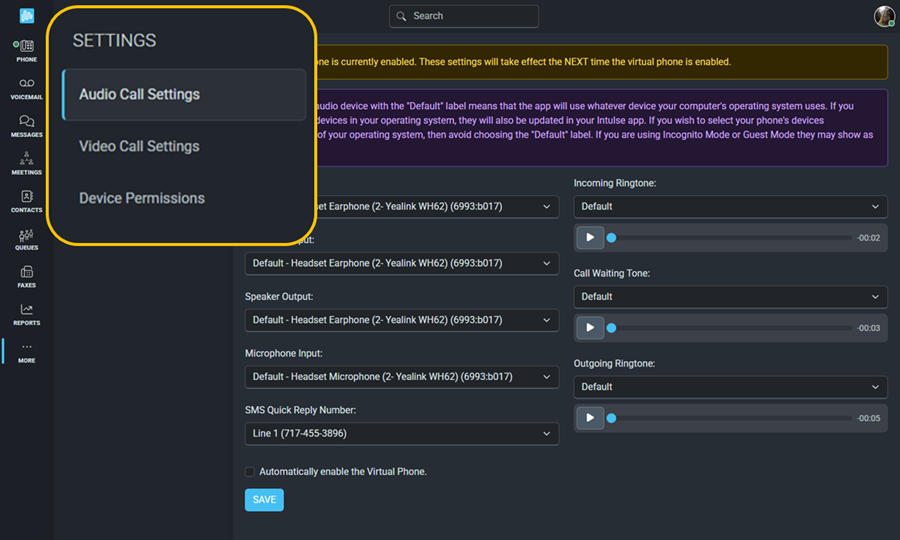This screenshot has width=900, height=540.
Task: Play the Incoming Ringtone preview
Action: [590, 238]
